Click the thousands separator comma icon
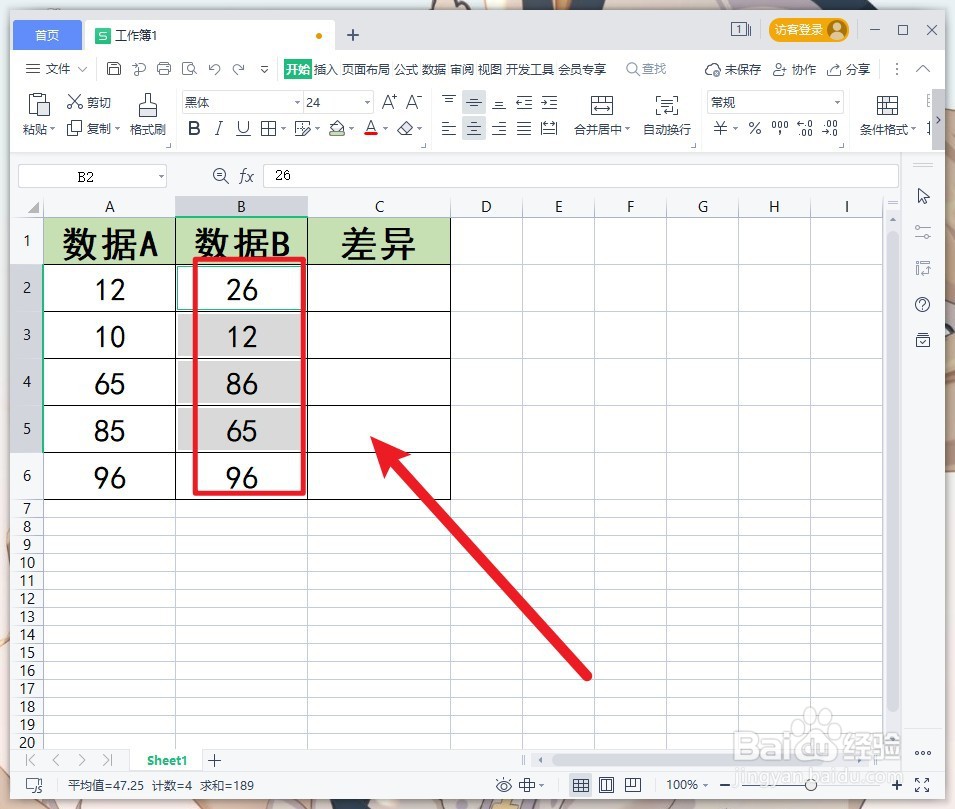 [779, 128]
